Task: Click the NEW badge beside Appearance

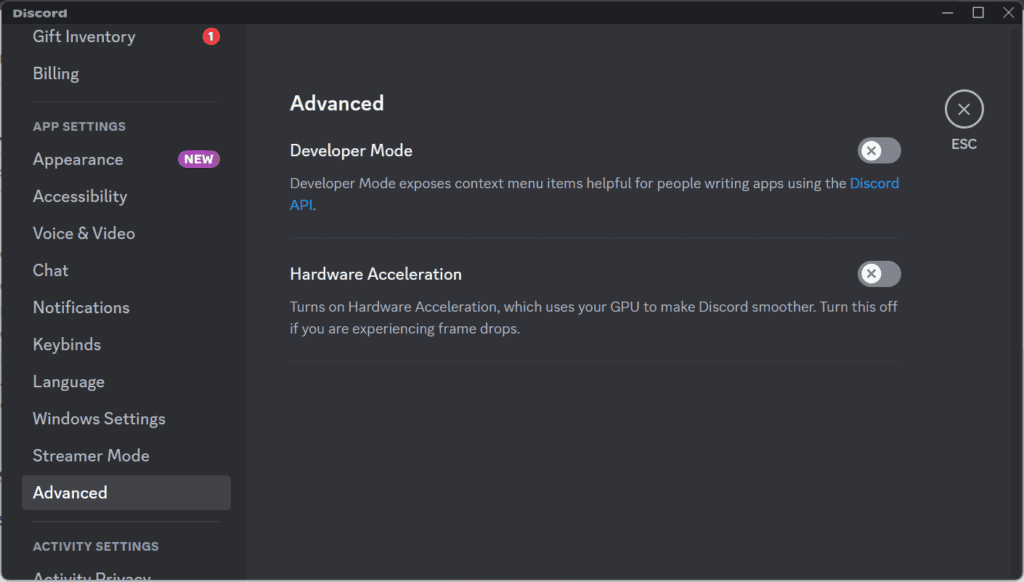Action: click(199, 159)
